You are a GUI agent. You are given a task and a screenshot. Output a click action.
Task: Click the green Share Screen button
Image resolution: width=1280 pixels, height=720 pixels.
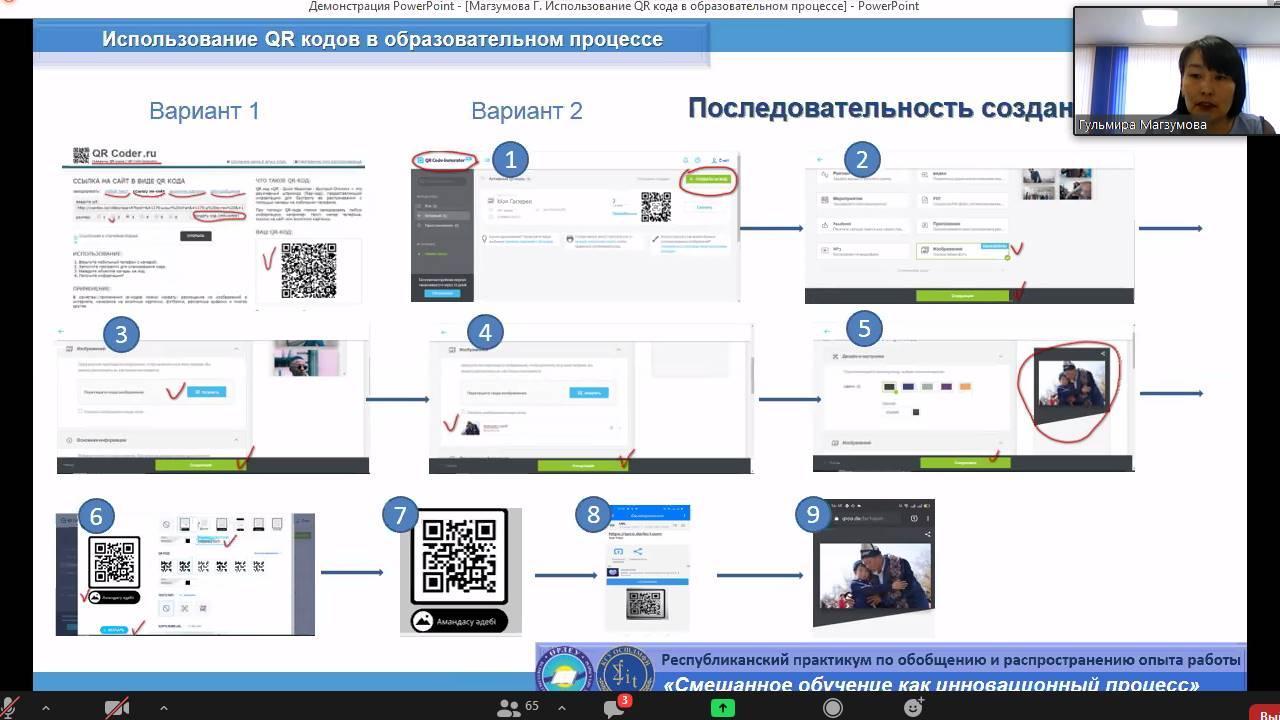pyautogui.click(x=722, y=708)
